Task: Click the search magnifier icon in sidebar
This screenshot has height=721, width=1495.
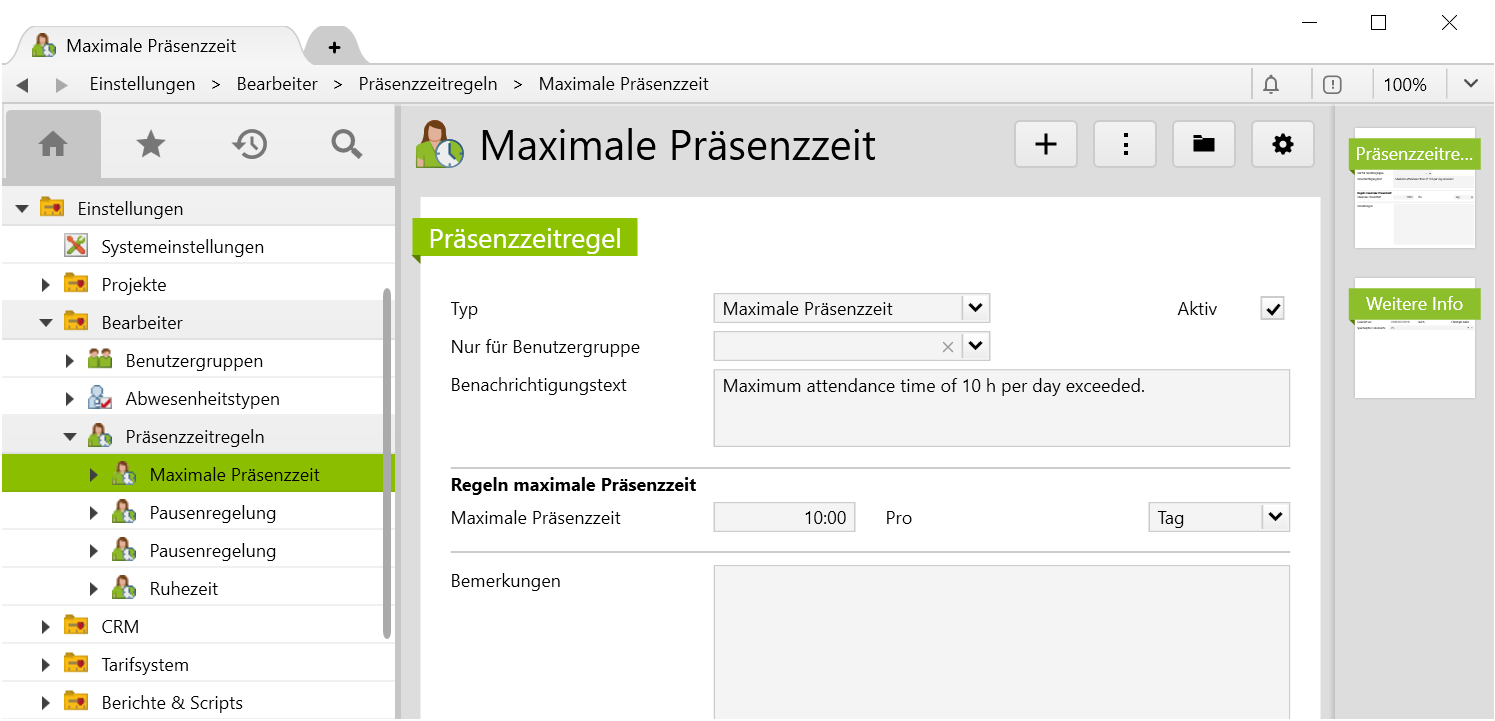Action: pos(346,145)
